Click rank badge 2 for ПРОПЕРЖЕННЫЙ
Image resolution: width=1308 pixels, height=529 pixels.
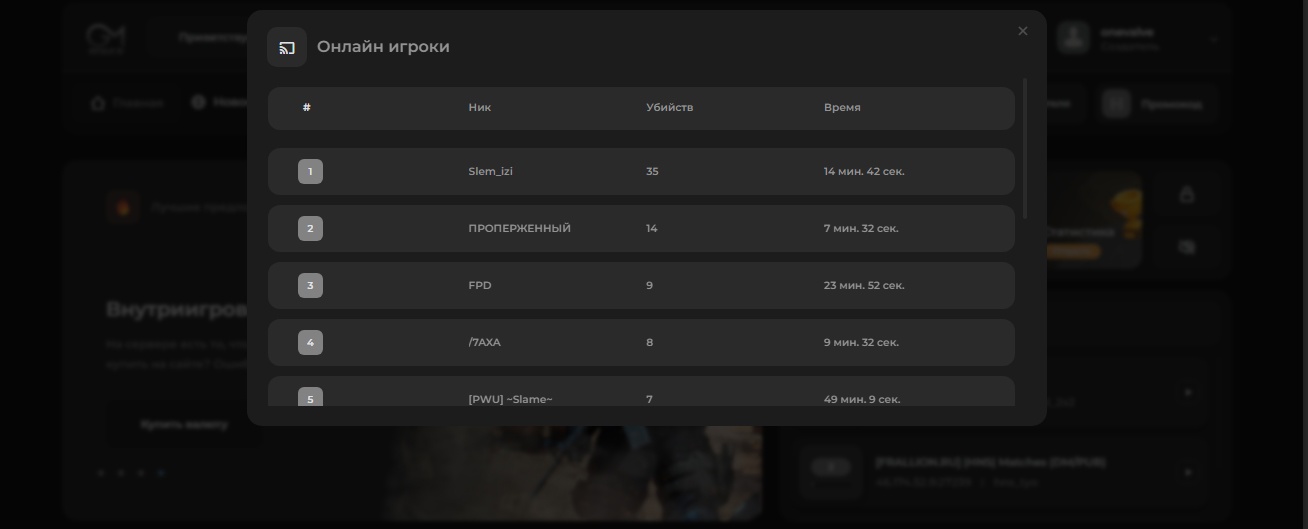pos(310,229)
